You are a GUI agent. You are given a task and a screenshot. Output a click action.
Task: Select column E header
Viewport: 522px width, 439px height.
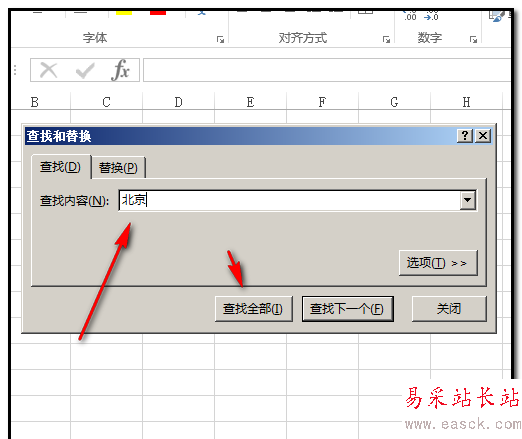pos(250,102)
